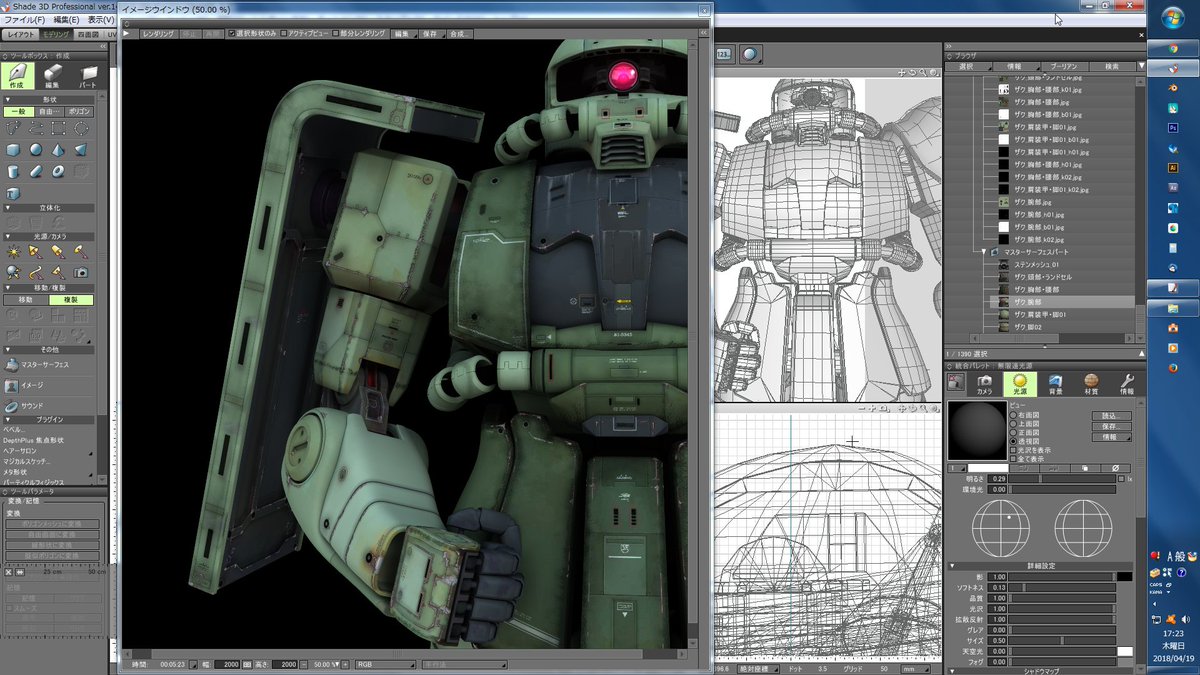Switch palette to 材質 material icon
Viewport: 1200px width, 675px height.
1091,384
